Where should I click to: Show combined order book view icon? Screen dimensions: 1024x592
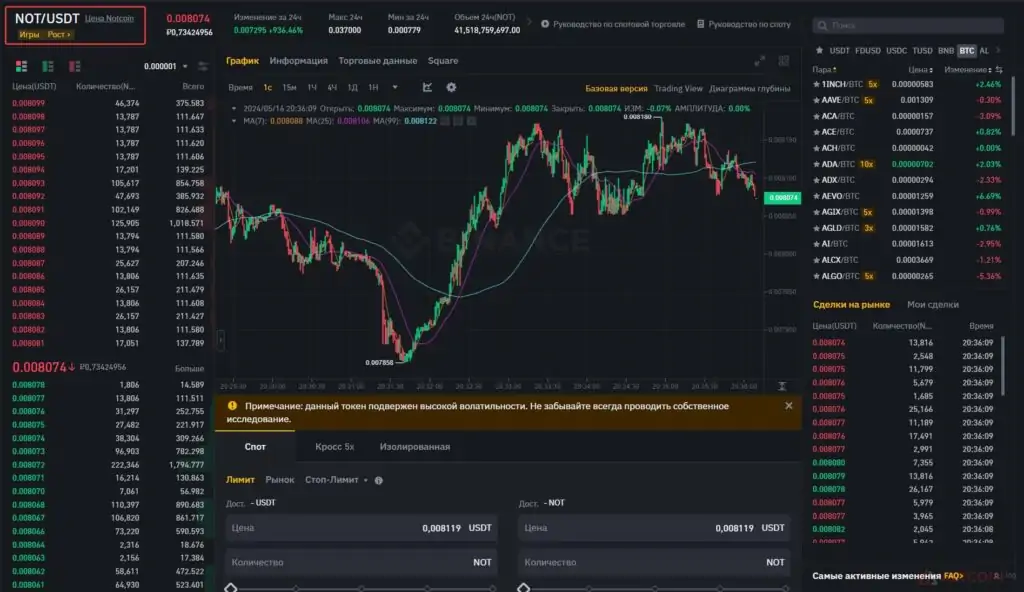click(x=22, y=66)
